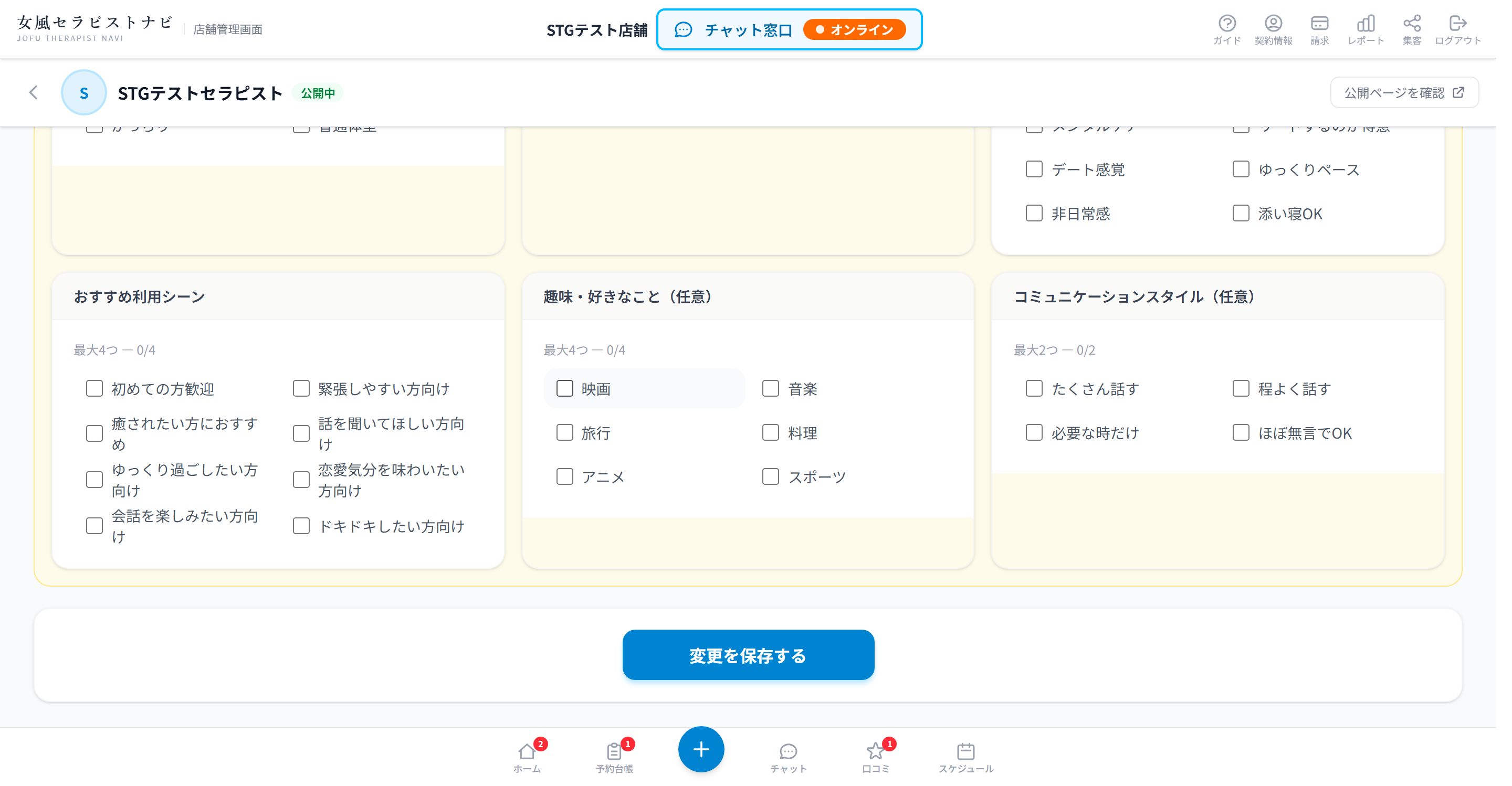The image size is (1512, 786).
Task: Click the ログアウト logout icon
Action: [1473, 29]
